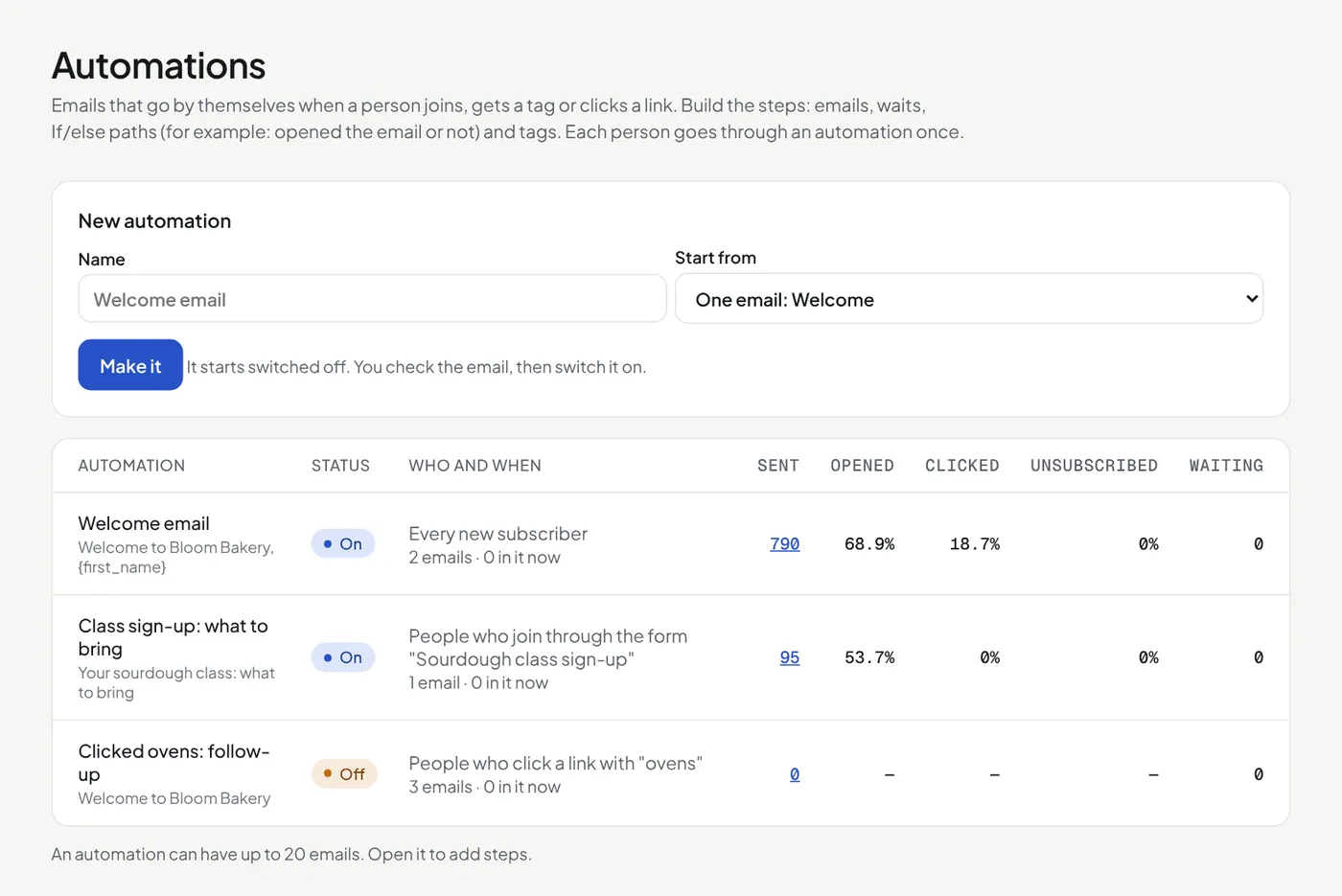Click the Automations page heading

(x=158, y=65)
